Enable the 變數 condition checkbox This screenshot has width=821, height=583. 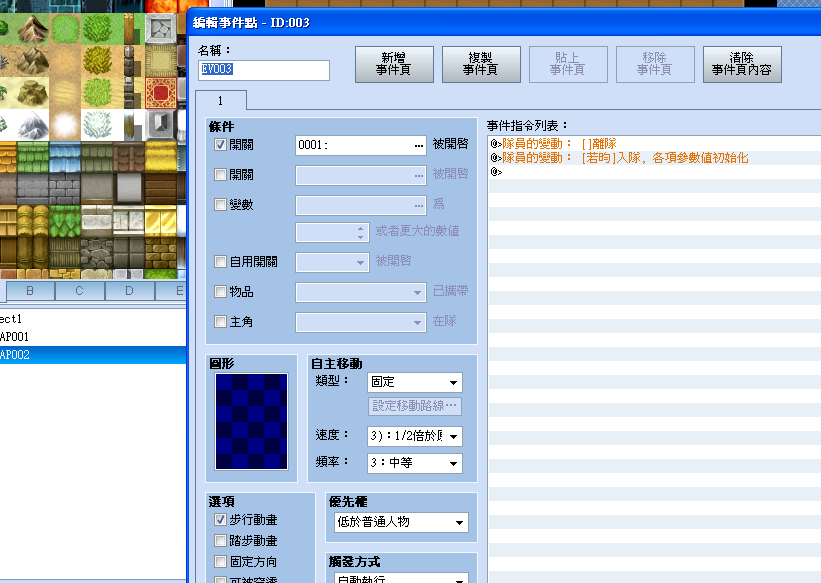(x=220, y=204)
